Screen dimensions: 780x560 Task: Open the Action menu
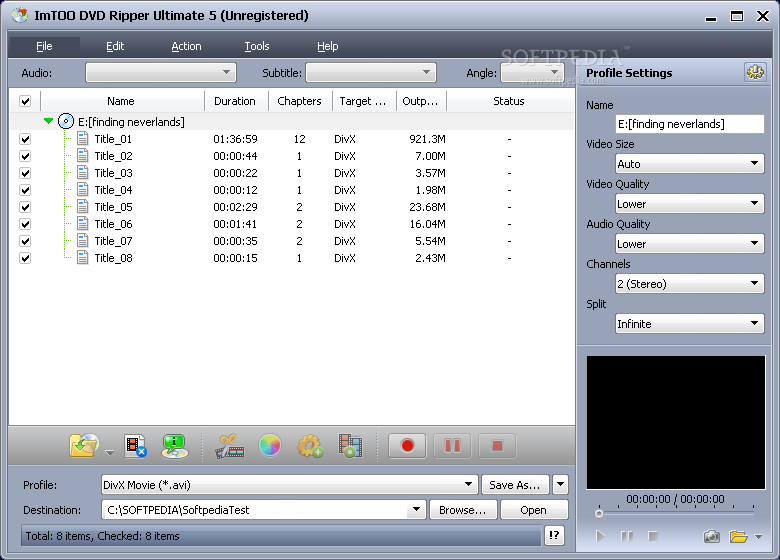tap(186, 46)
